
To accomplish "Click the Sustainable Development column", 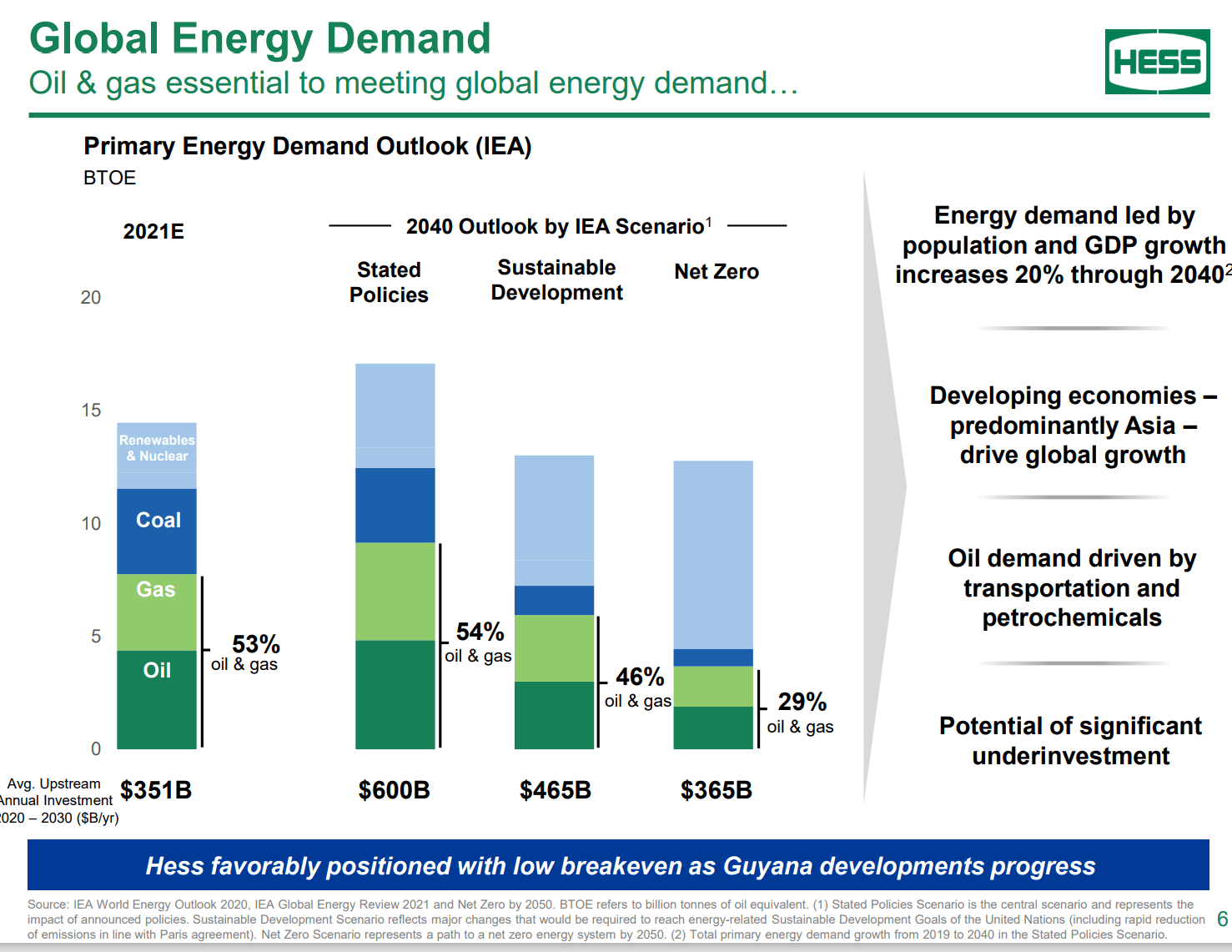I will 554,601.
